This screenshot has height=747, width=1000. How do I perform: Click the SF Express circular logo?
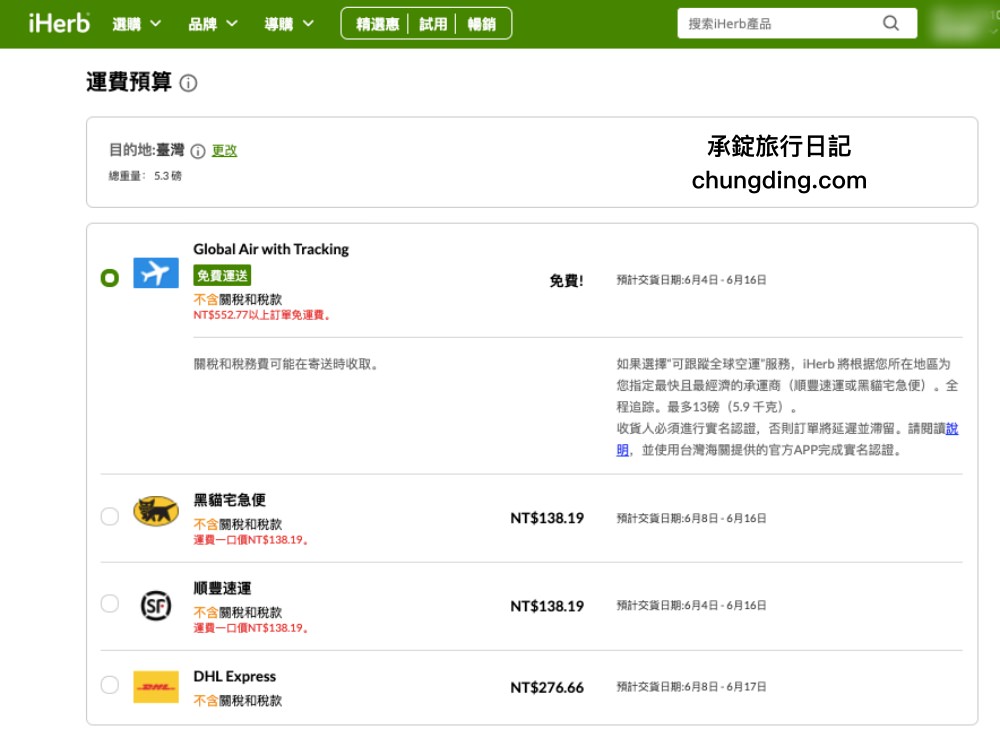(x=156, y=603)
